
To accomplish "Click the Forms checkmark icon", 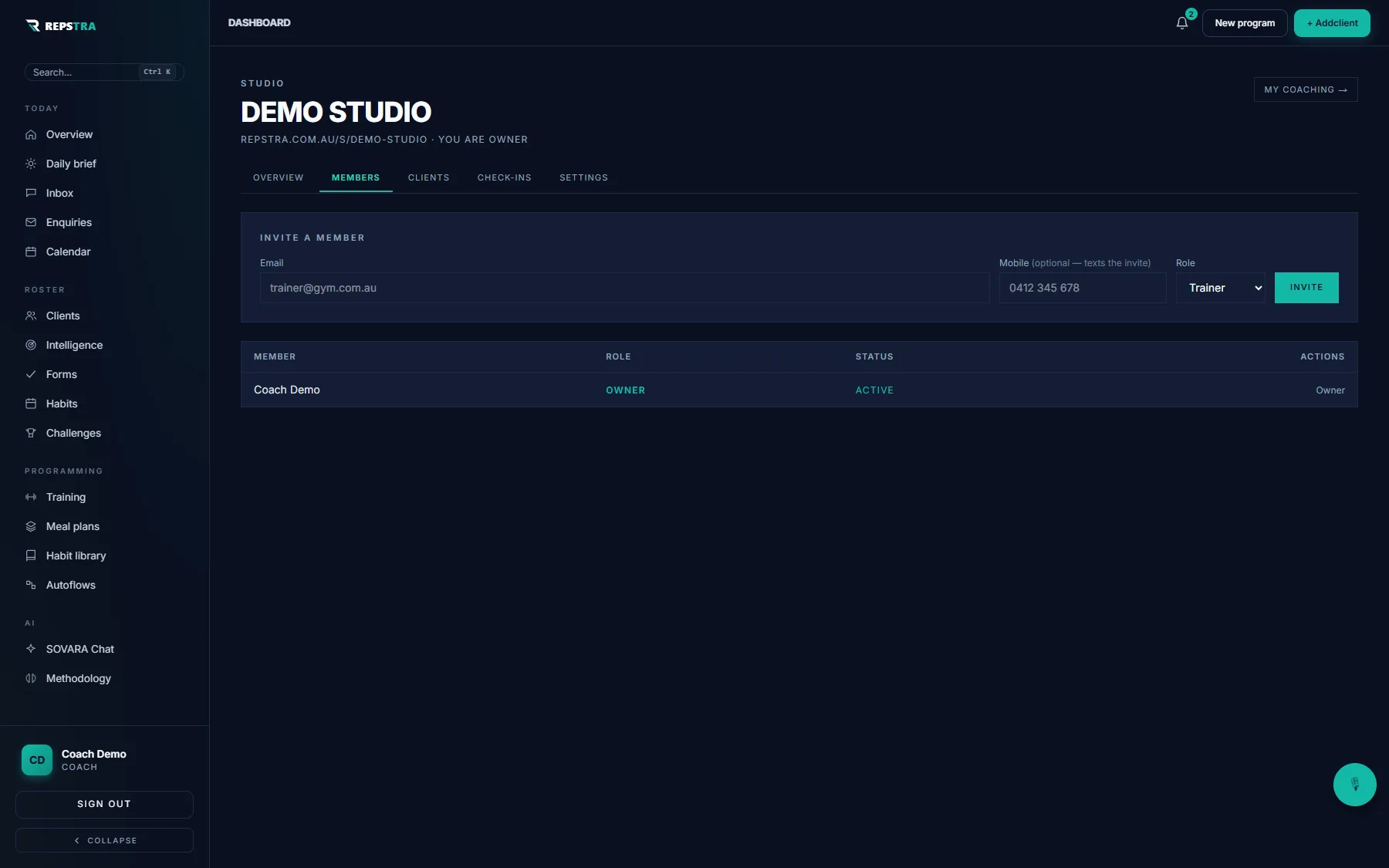I will coord(31,374).
